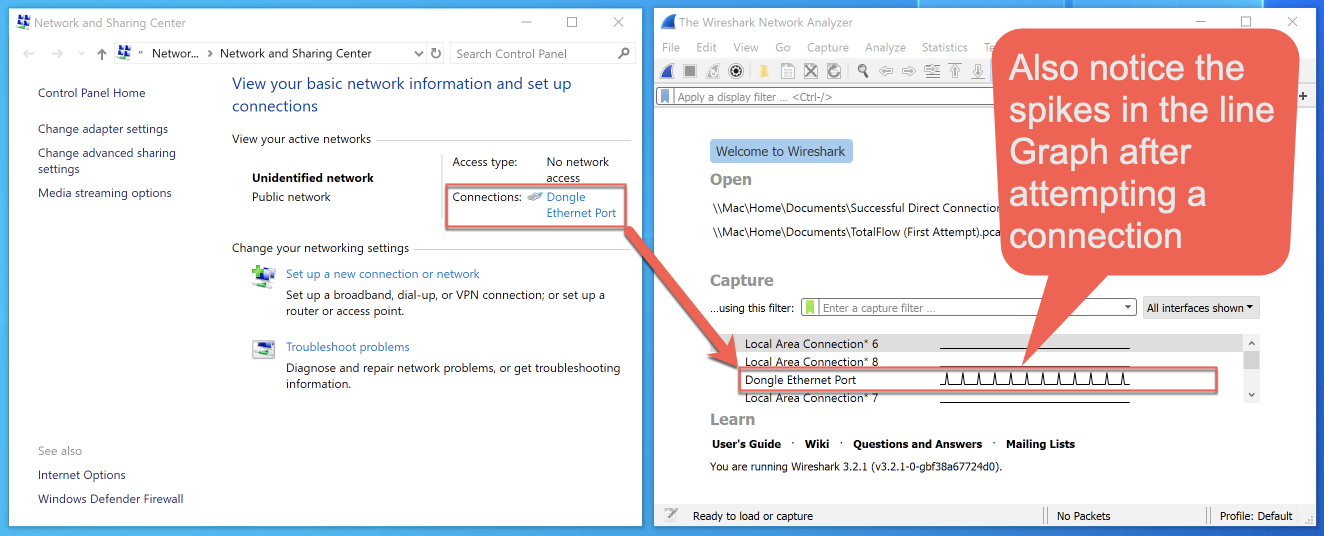This screenshot has height=536, width=1324.
Task: Open the Analyze menu in Wireshark
Action: click(885, 47)
